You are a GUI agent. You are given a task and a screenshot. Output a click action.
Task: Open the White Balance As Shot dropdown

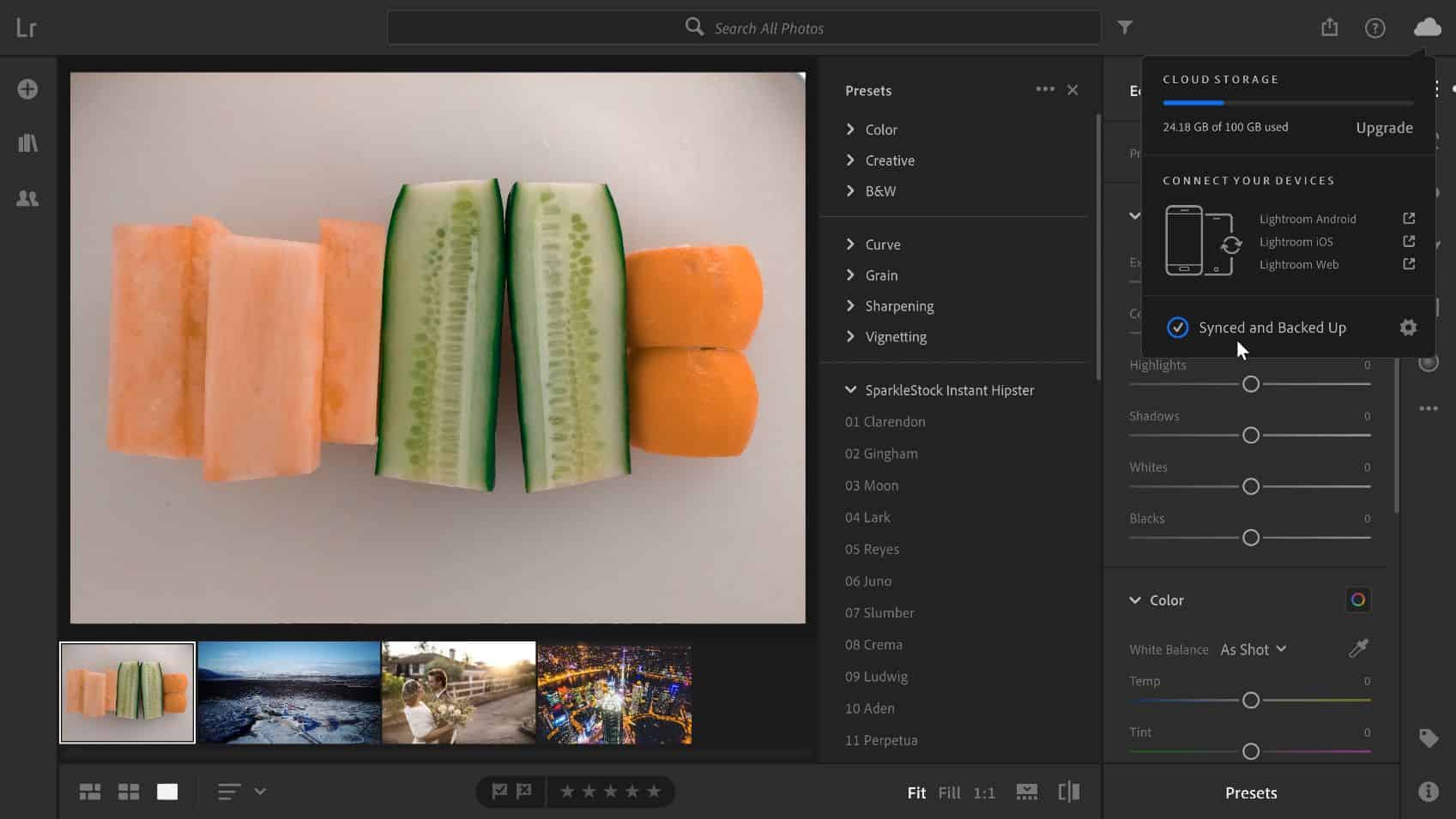[x=1254, y=649]
